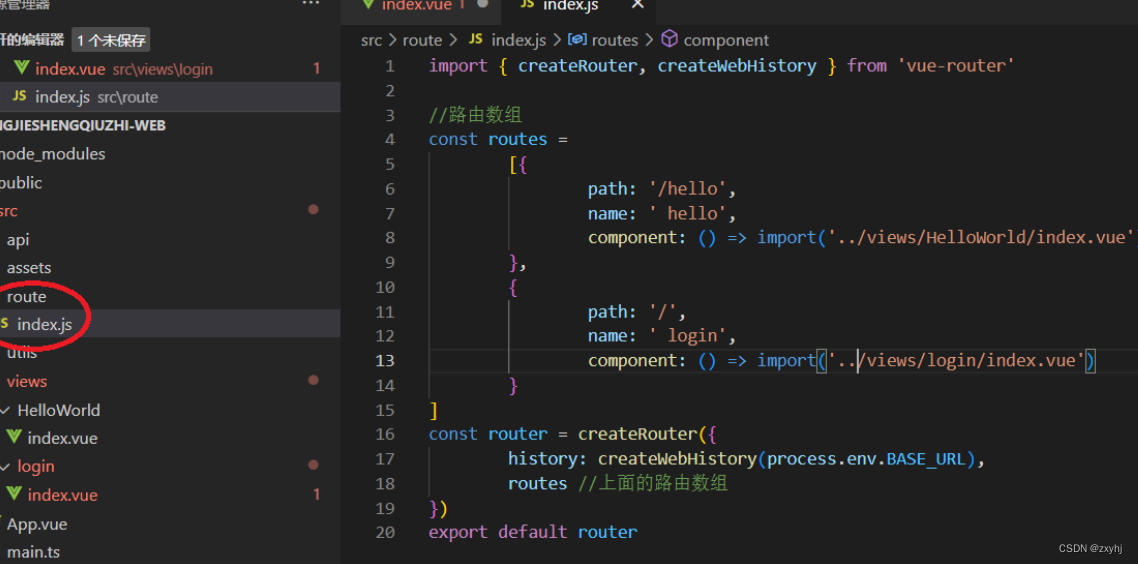
Task: Click the routes array icon in breadcrumb
Action: pos(578,39)
